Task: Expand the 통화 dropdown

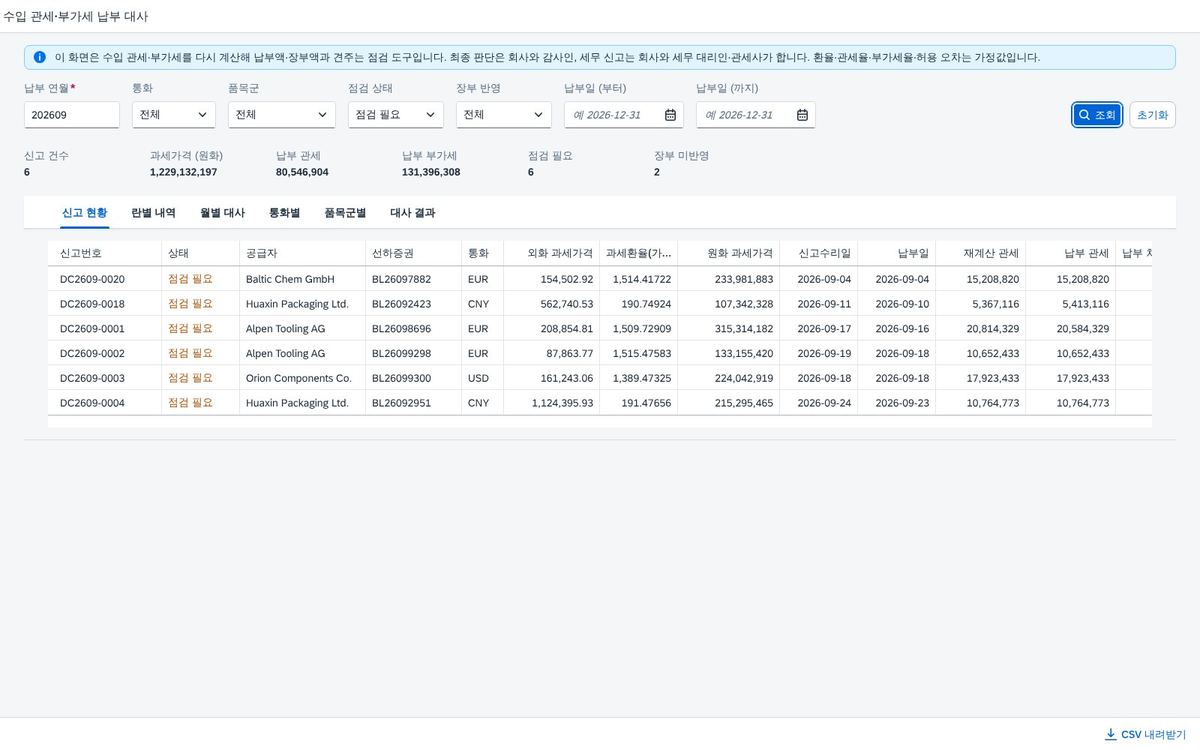Action: tap(174, 115)
